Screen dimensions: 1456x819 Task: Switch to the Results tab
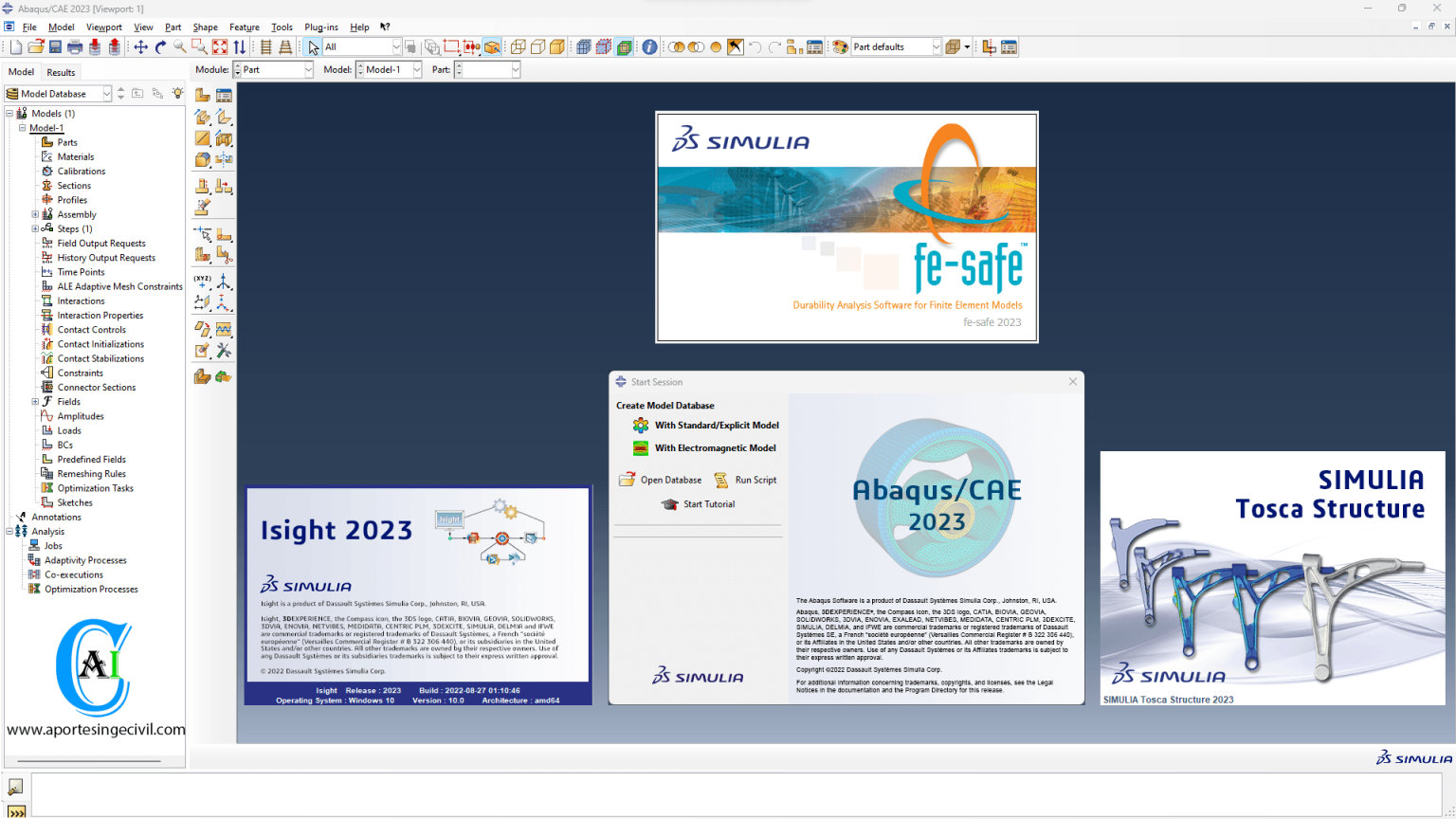click(x=61, y=71)
